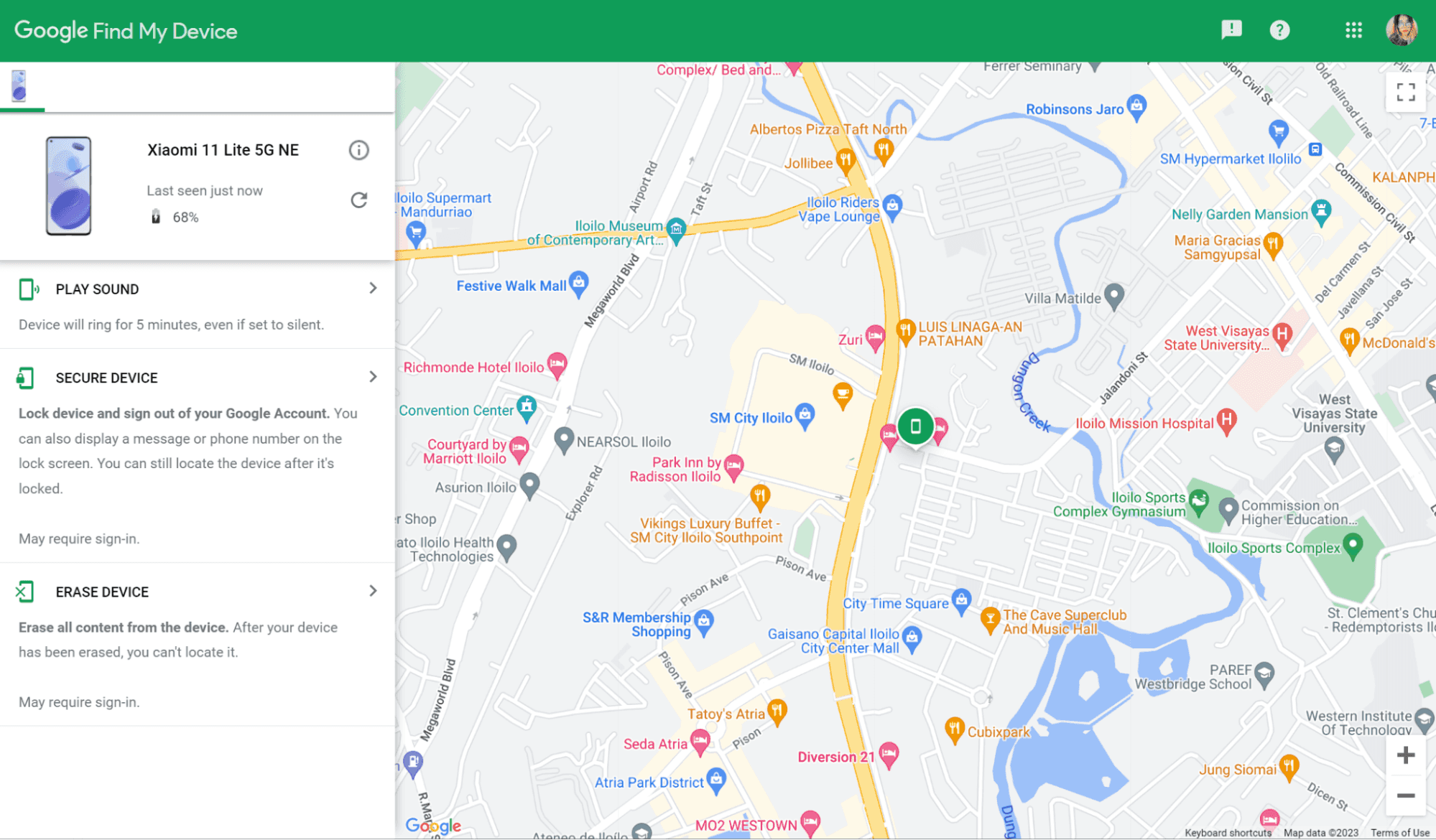
Task: Open Terms of Use link
Action: [x=1400, y=833]
